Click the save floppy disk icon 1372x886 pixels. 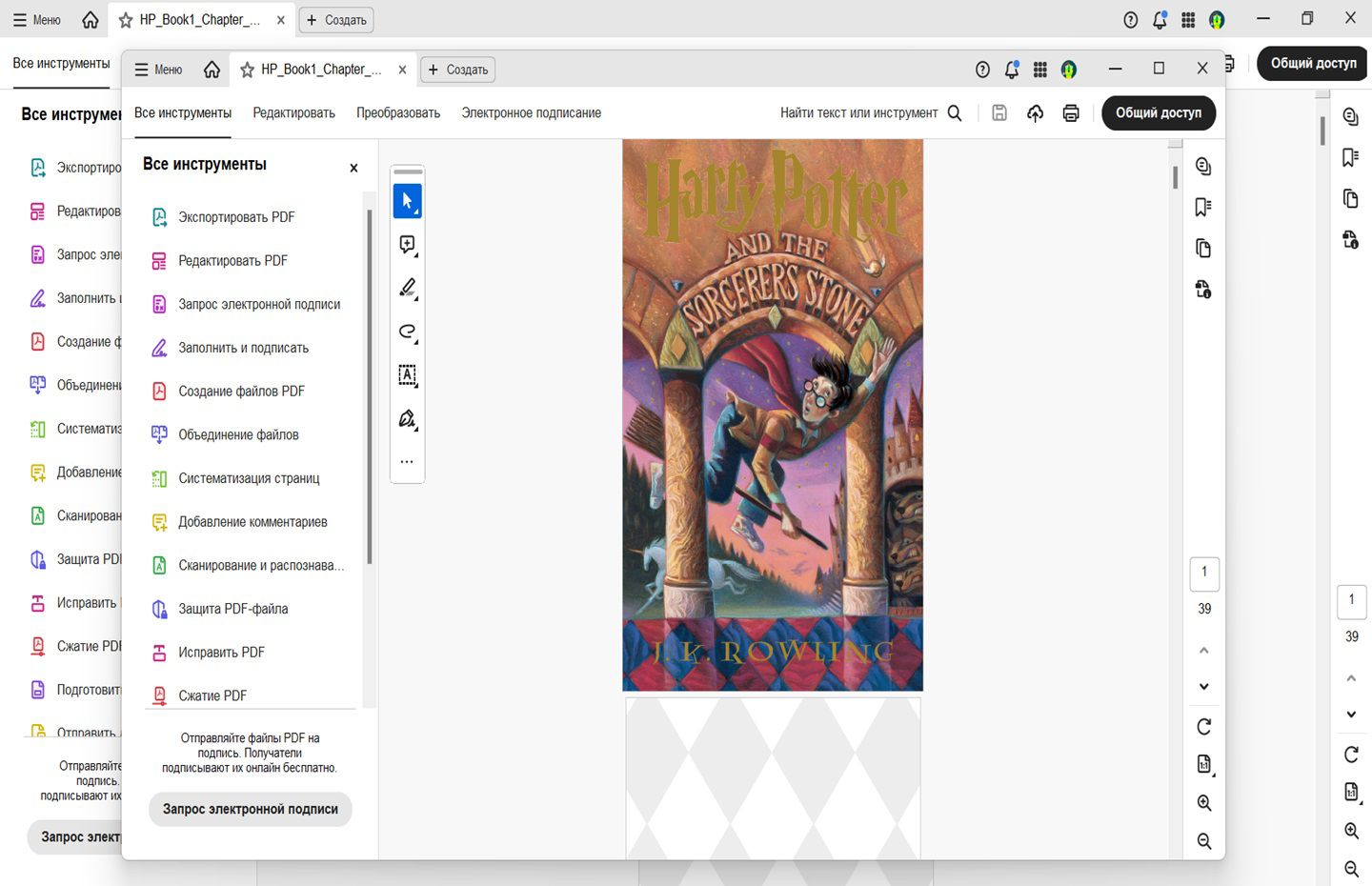point(999,113)
